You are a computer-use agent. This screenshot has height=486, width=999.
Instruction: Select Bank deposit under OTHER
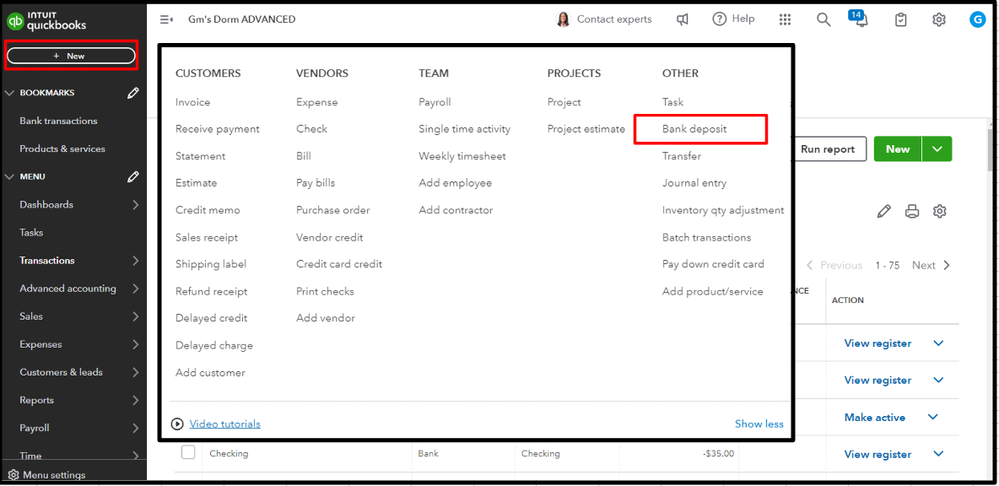694,129
